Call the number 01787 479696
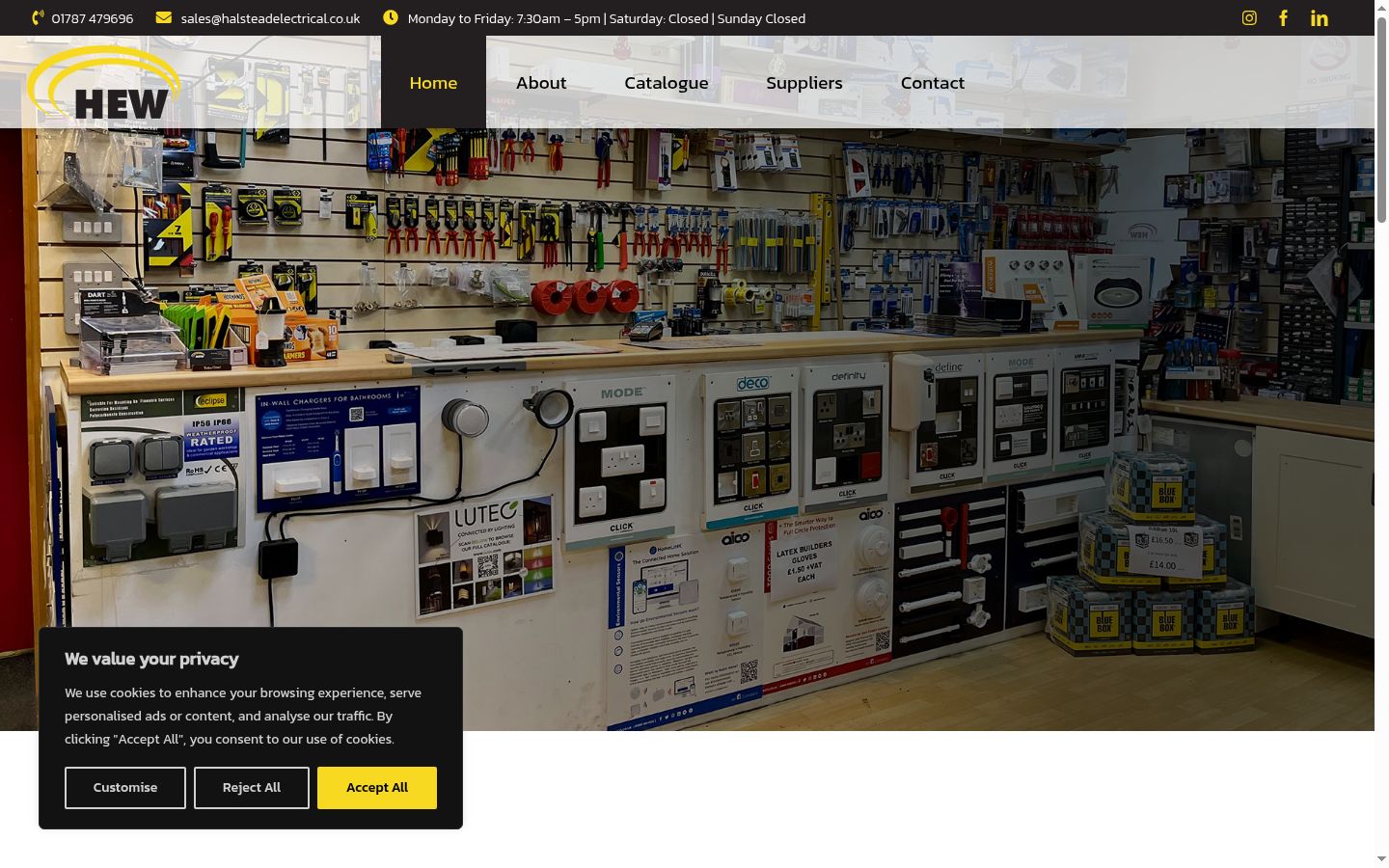The height and width of the screenshot is (868, 1389). coord(93,18)
